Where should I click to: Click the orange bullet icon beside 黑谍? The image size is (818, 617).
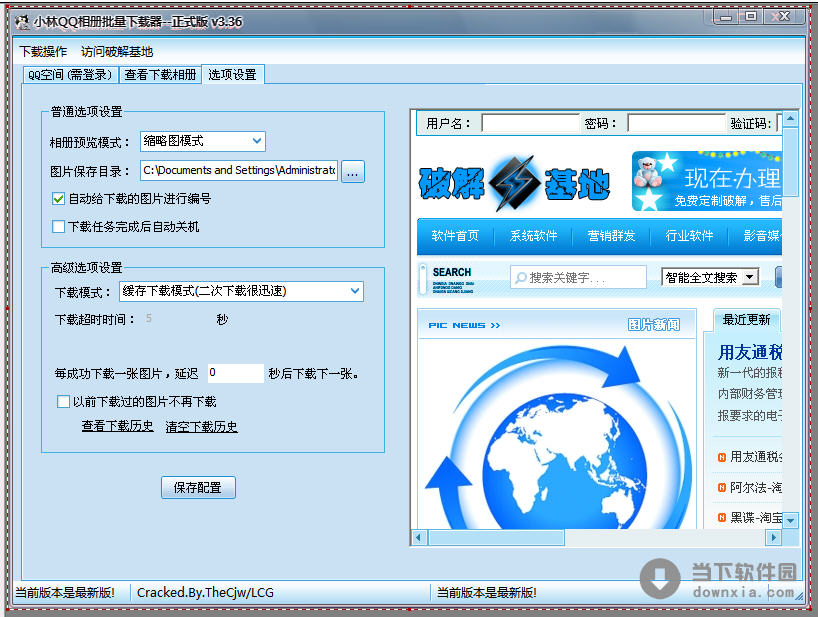pyautogui.click(x=721, y=518)
